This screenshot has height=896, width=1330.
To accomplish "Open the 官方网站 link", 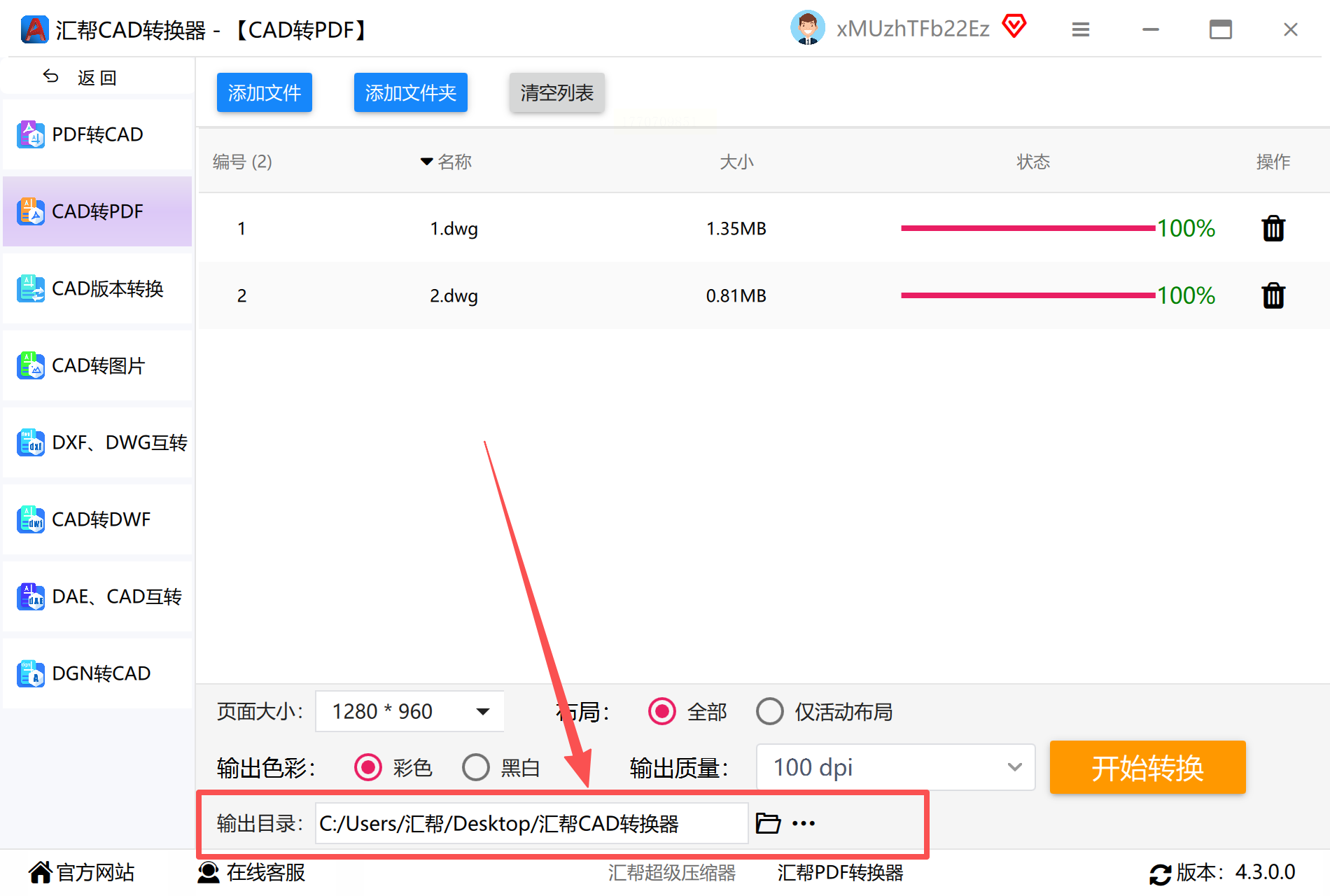I will (x=95, y=872).
